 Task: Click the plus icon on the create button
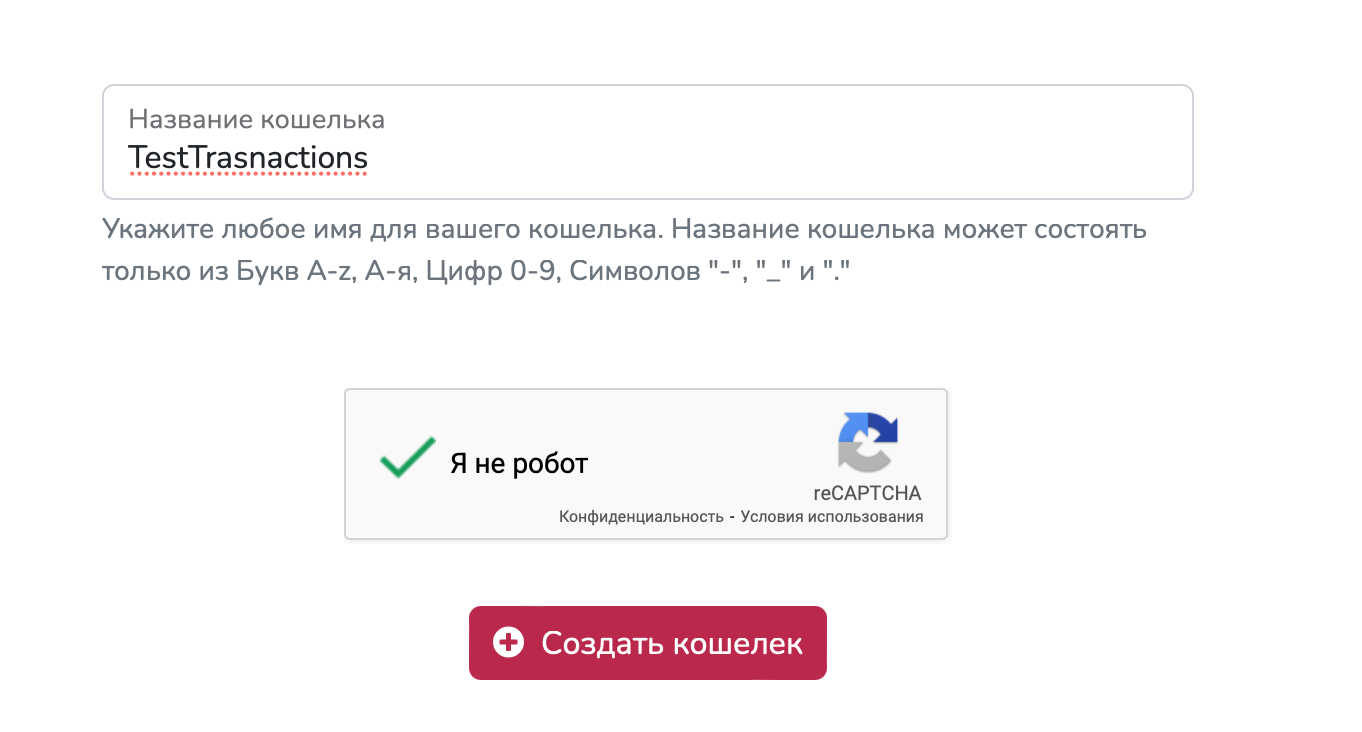point(509,643)
